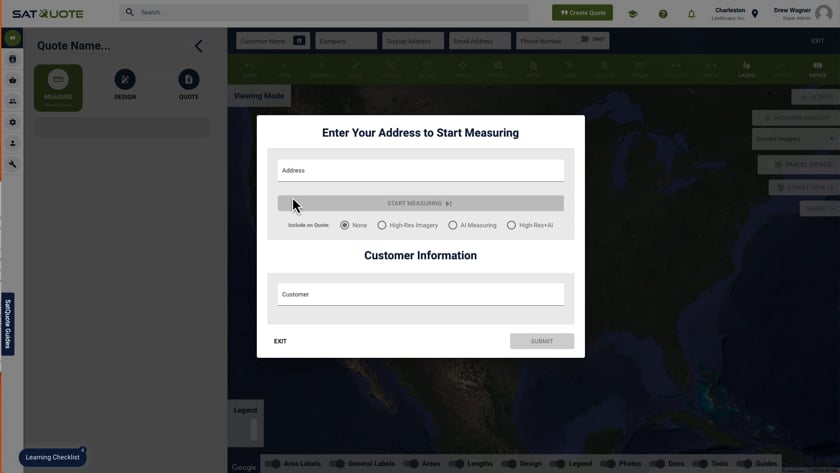Toggle the Guides switch
The image size is (840, 473).
(x=744, y=463)
